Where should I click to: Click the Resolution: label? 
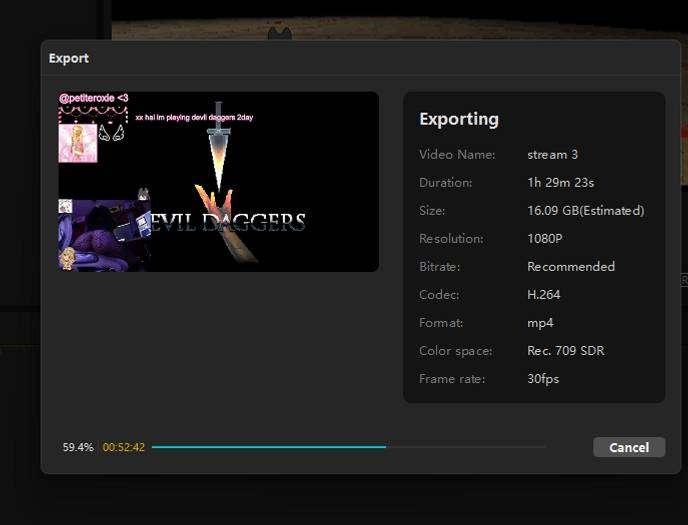click(x=451, y=239)
